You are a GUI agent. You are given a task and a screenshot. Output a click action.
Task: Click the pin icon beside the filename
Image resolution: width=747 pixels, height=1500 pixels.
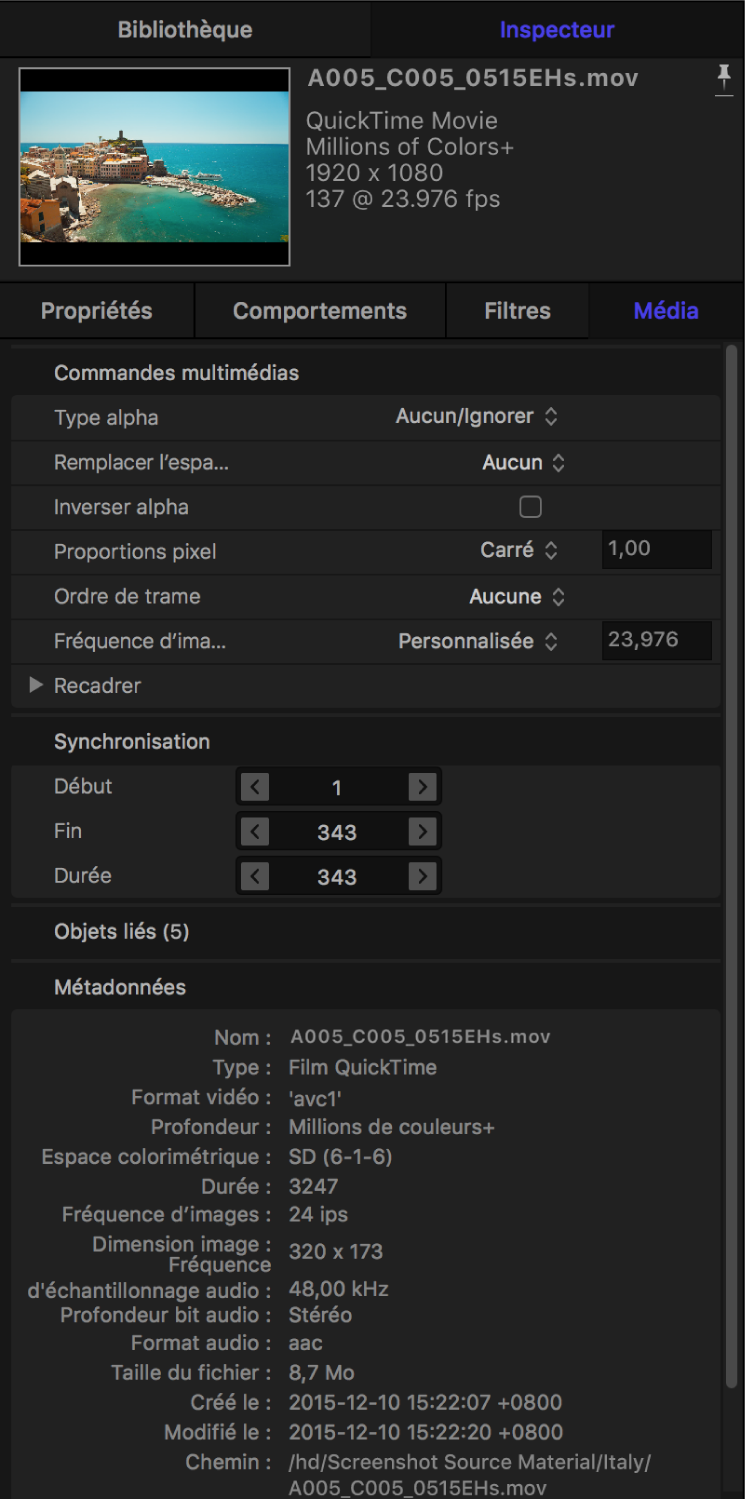click(x=724, y=79)
